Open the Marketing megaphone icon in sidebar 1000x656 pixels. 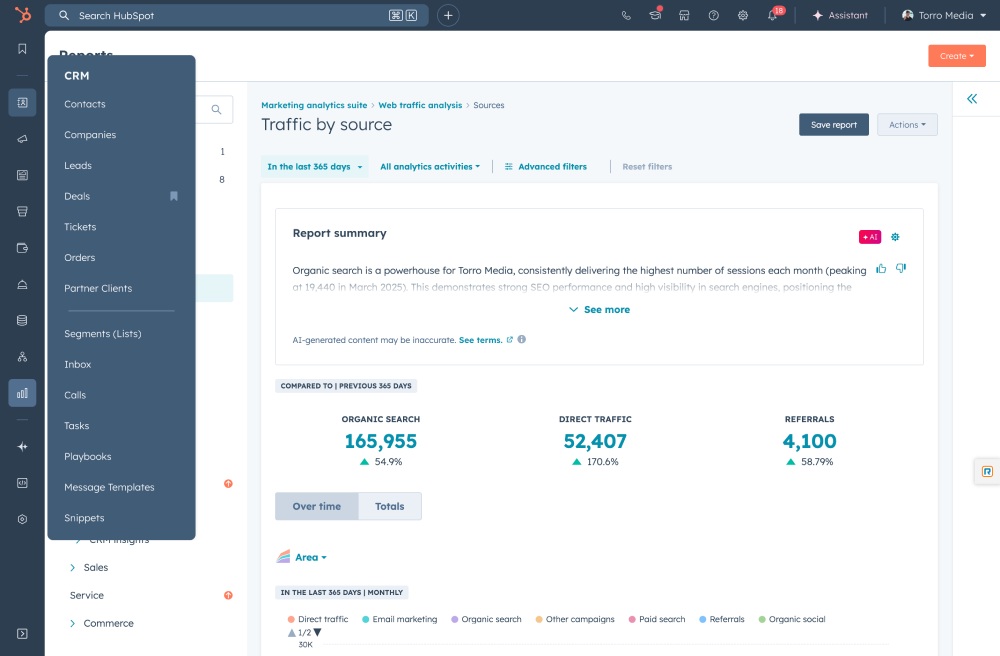(22, 140)
